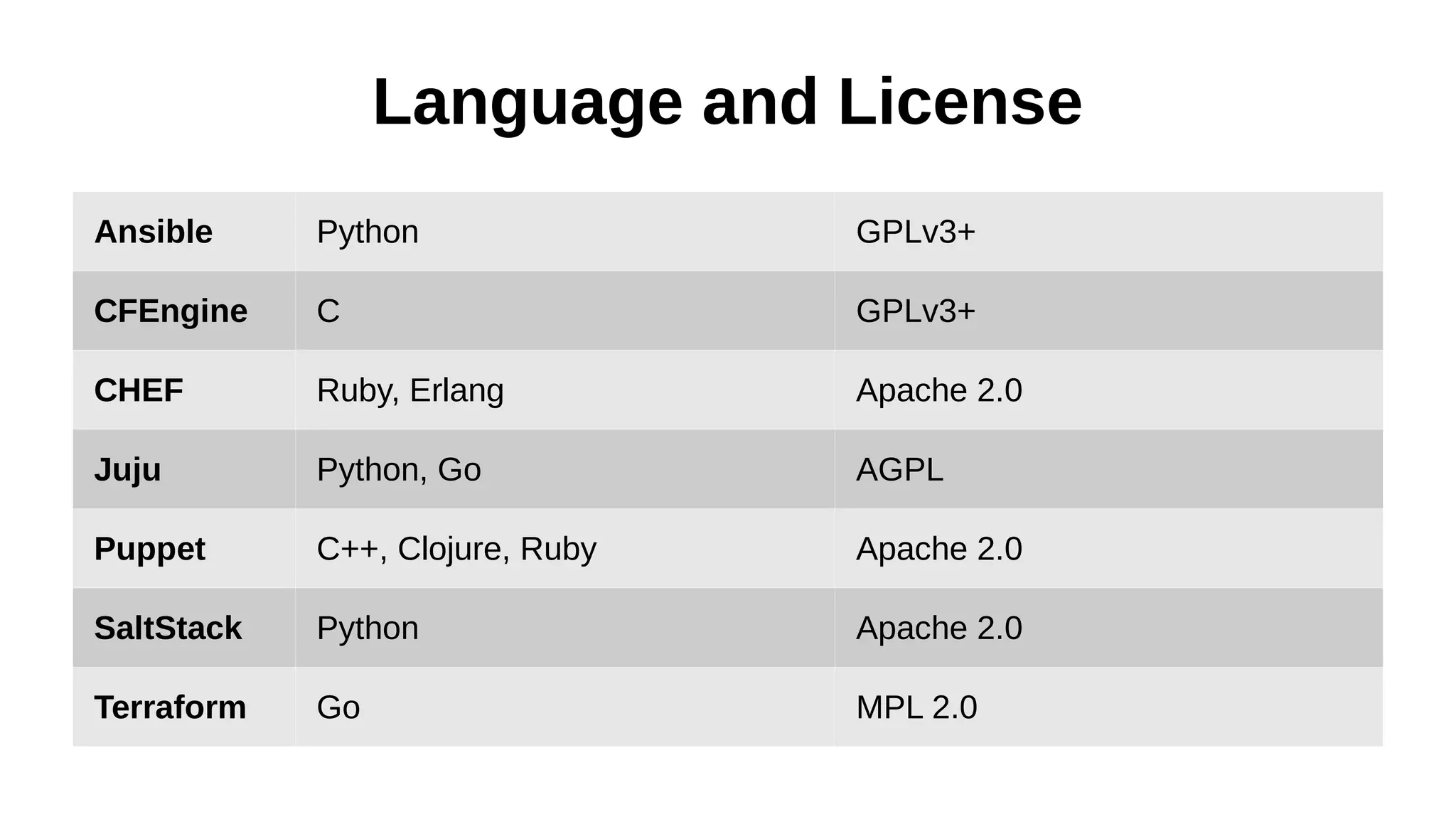Click the AGPL license cell

point(900,470)
